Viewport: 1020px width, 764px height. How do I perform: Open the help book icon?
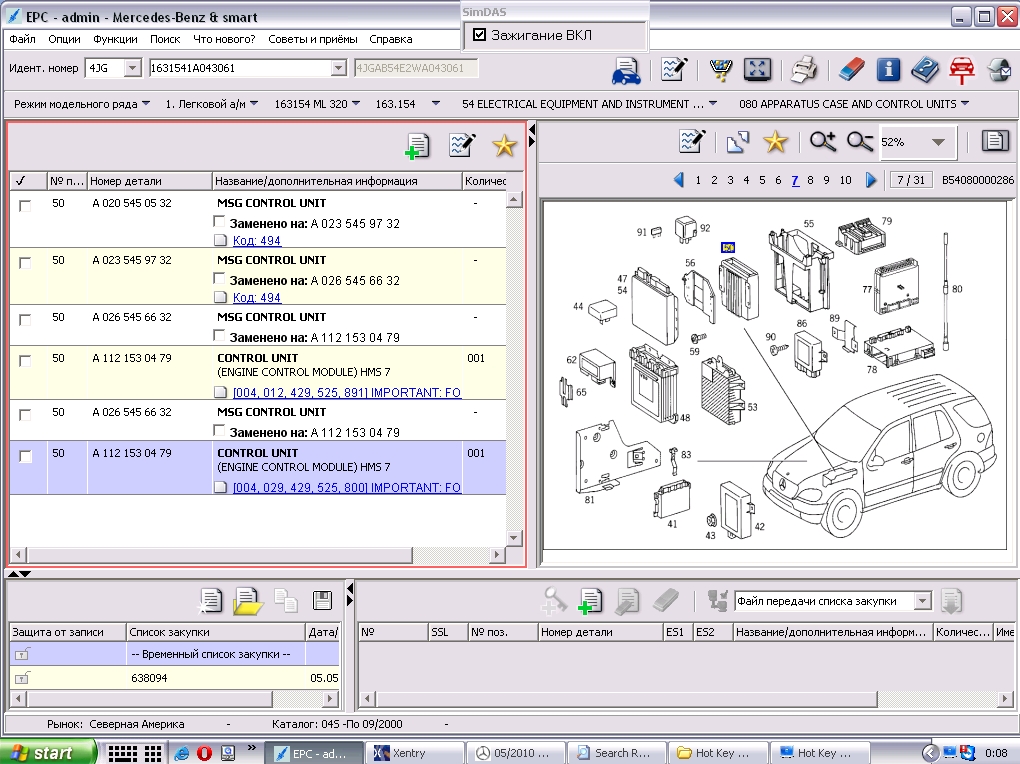point(924,69)
